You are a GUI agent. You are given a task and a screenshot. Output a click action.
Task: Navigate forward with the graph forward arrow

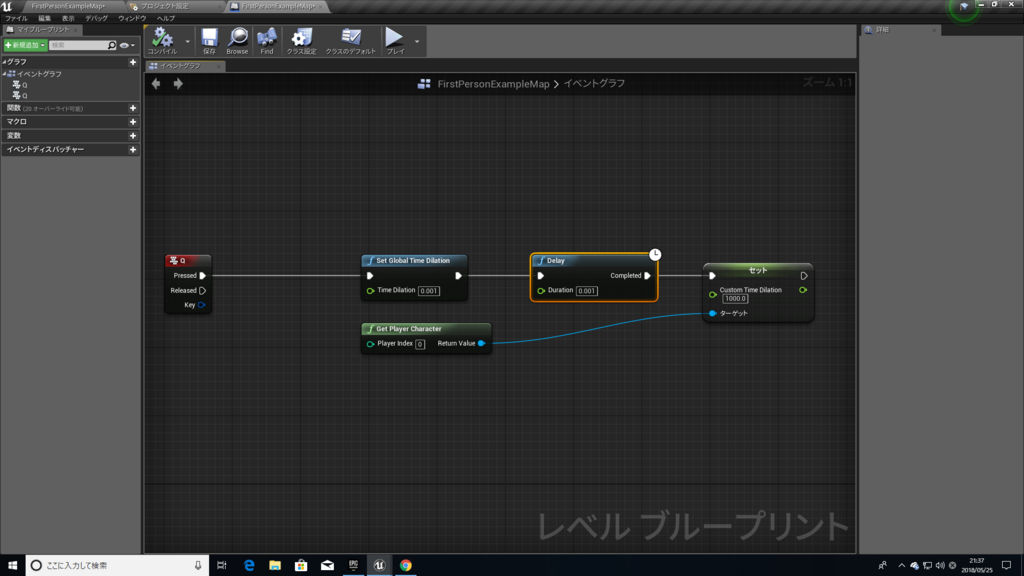click(178, 84)
